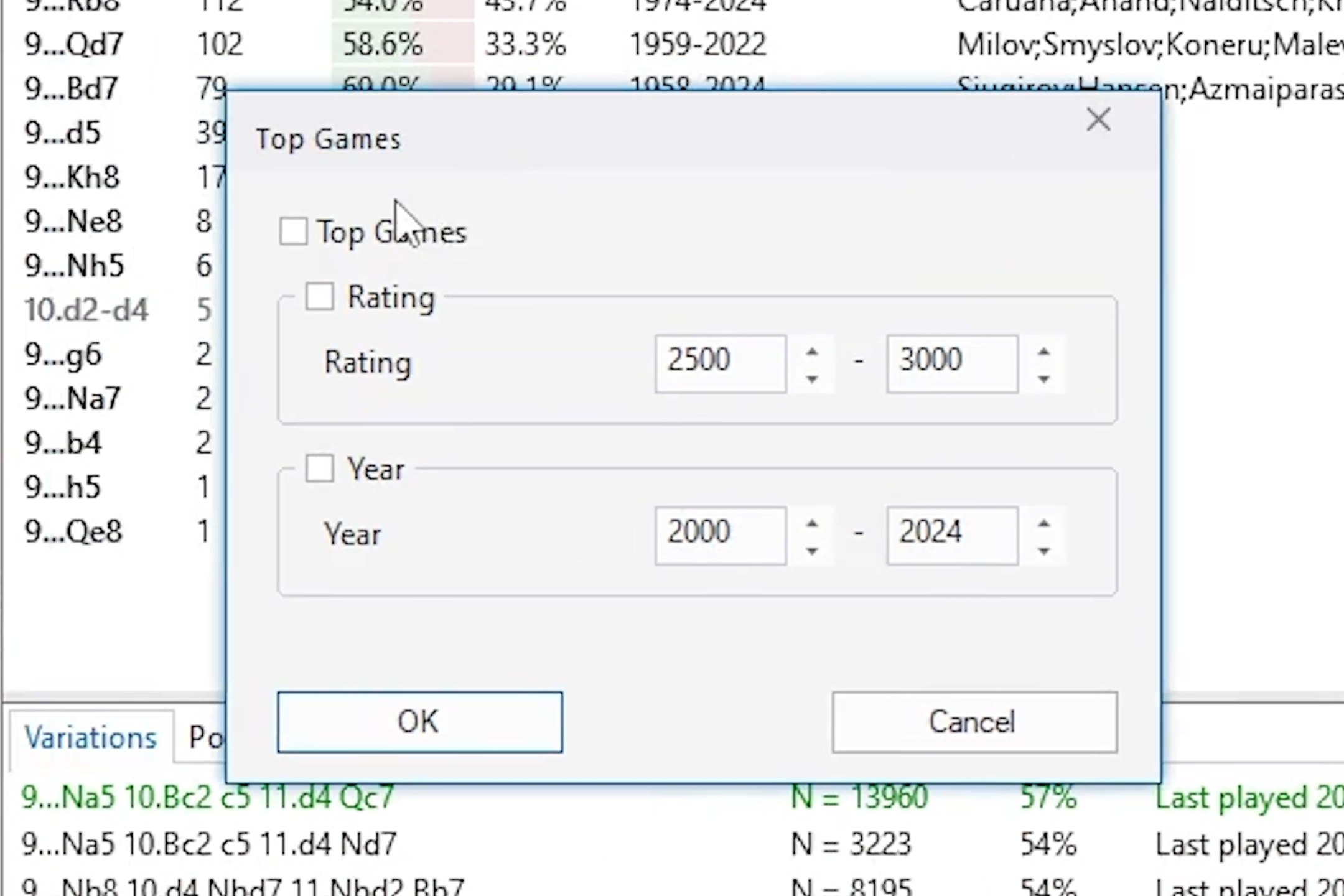Select the move 10.d2-d4
Screen dimensions: 1344x896
(x=87, y=310)
